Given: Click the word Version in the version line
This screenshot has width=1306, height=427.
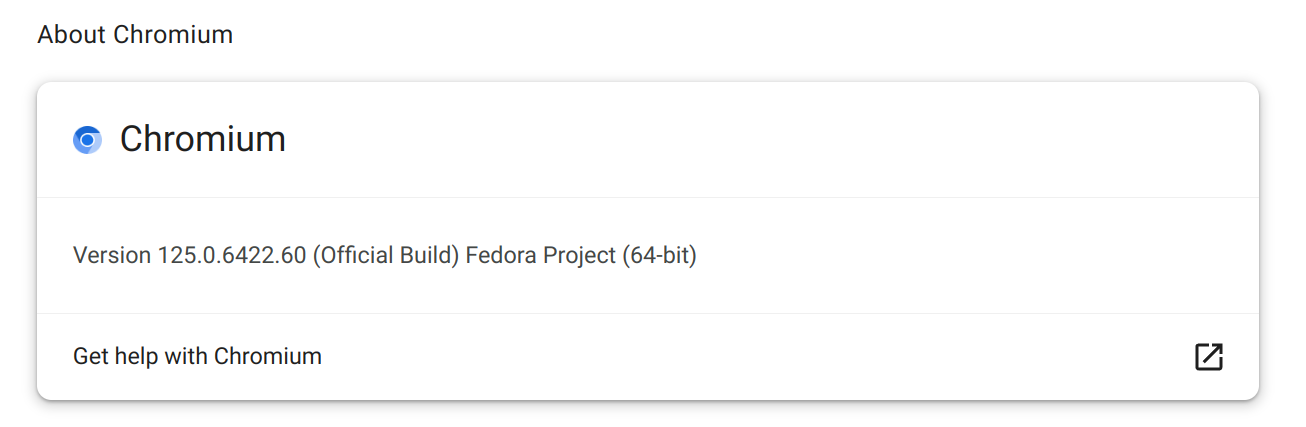Looking at the screenshot, I should [x=112, y=255].
